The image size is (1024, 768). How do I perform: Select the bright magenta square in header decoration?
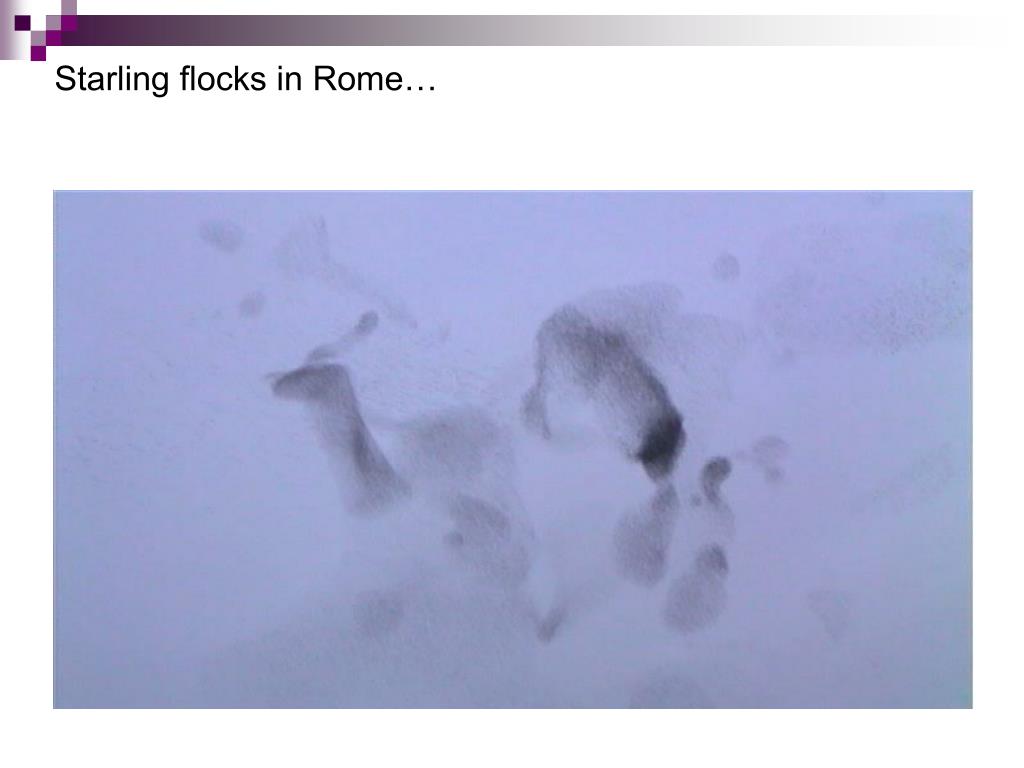point(69,23)
